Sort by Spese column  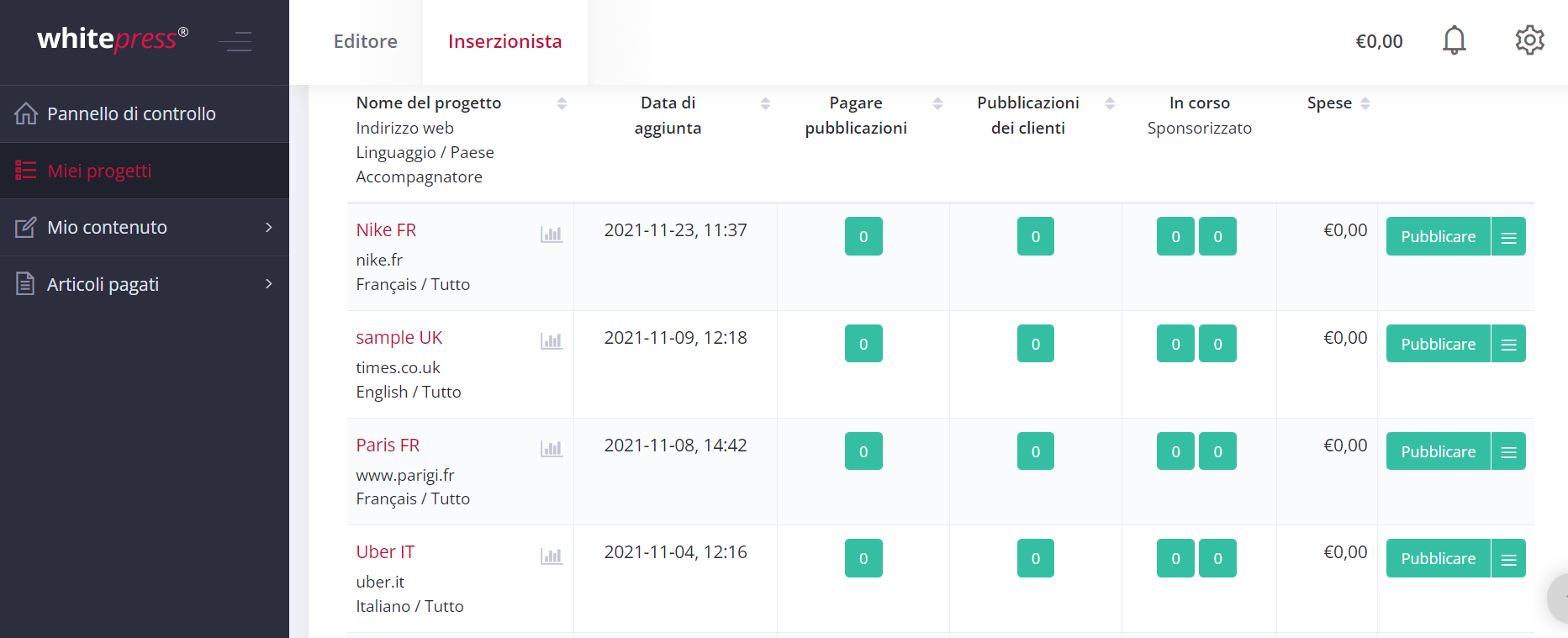click(1365, 103)
